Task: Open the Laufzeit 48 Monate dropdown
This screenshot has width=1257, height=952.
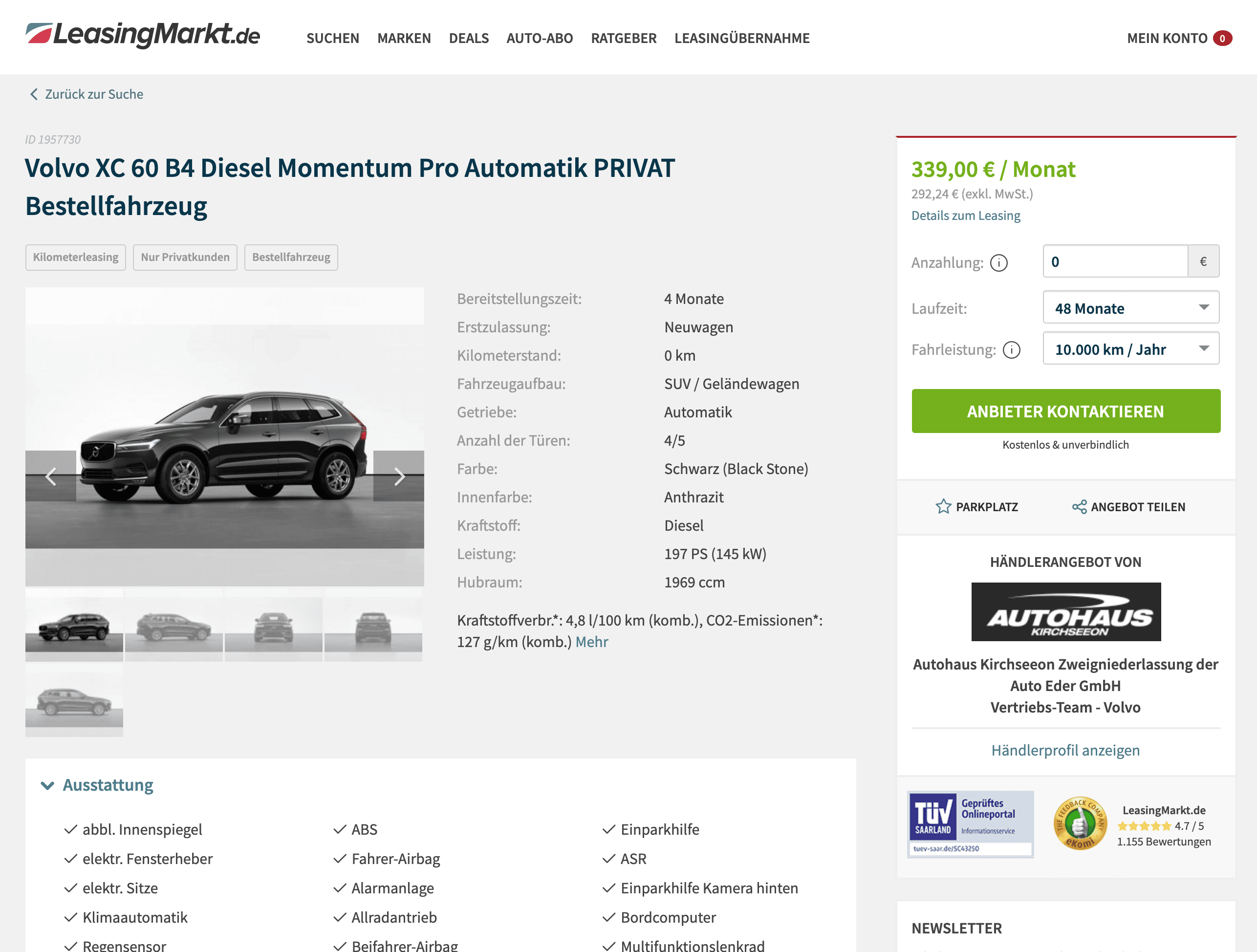Action: [1131, 307]
